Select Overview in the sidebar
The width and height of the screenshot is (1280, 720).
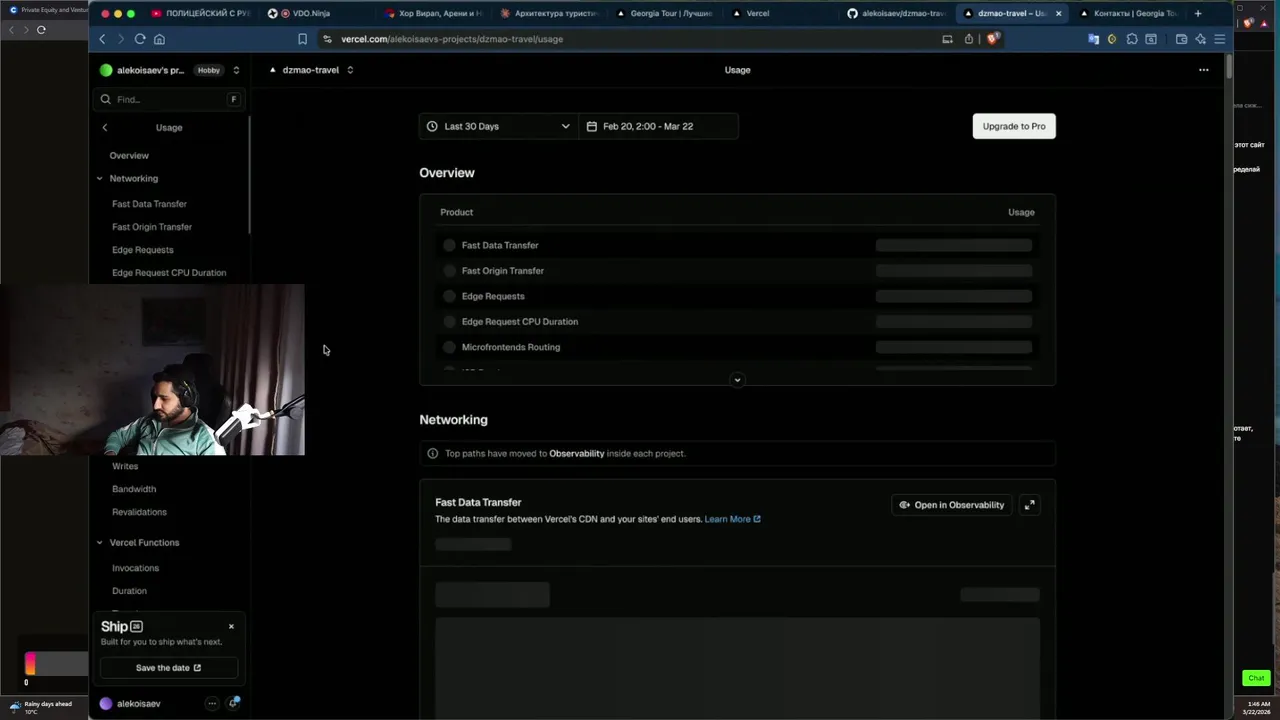pos(129,156)
